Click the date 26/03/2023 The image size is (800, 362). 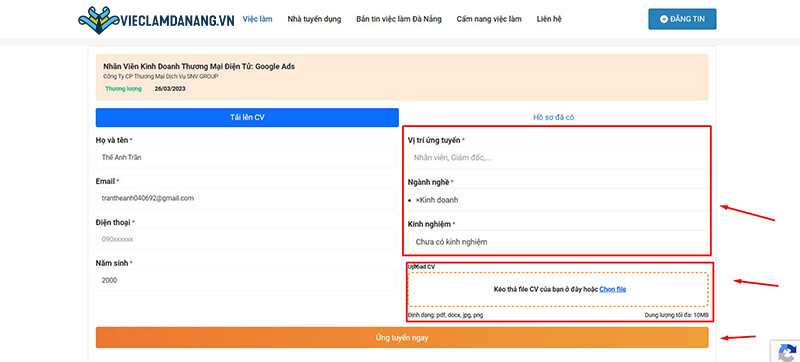170,89
